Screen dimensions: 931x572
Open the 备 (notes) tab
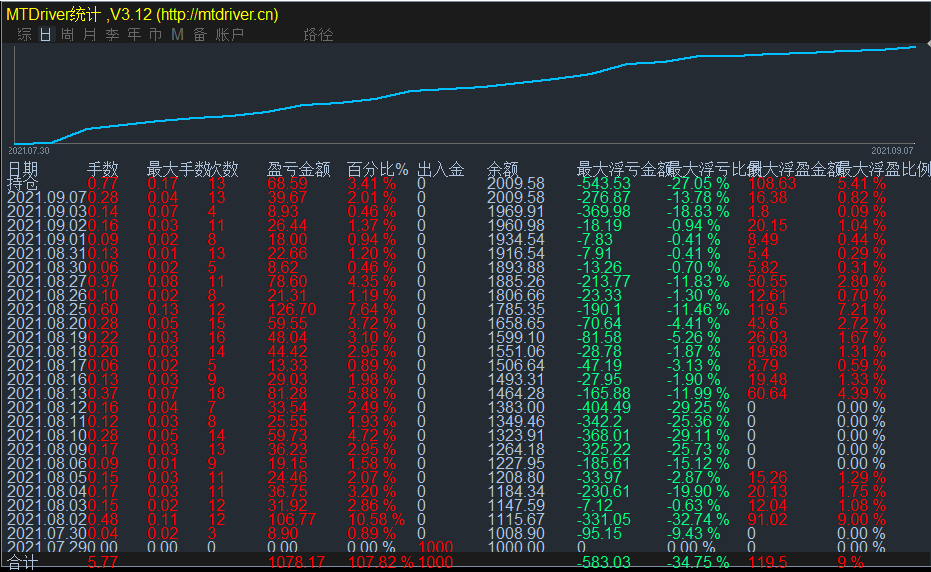199,35
